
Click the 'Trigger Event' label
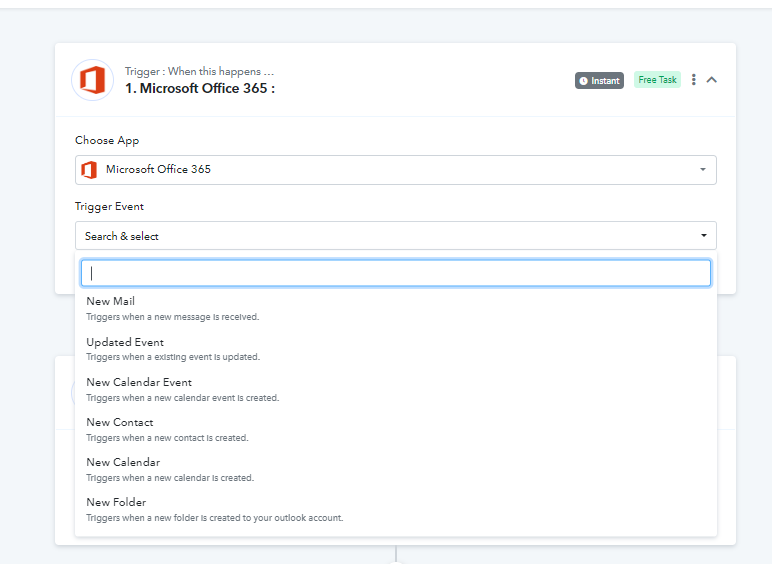pos(109,206)
